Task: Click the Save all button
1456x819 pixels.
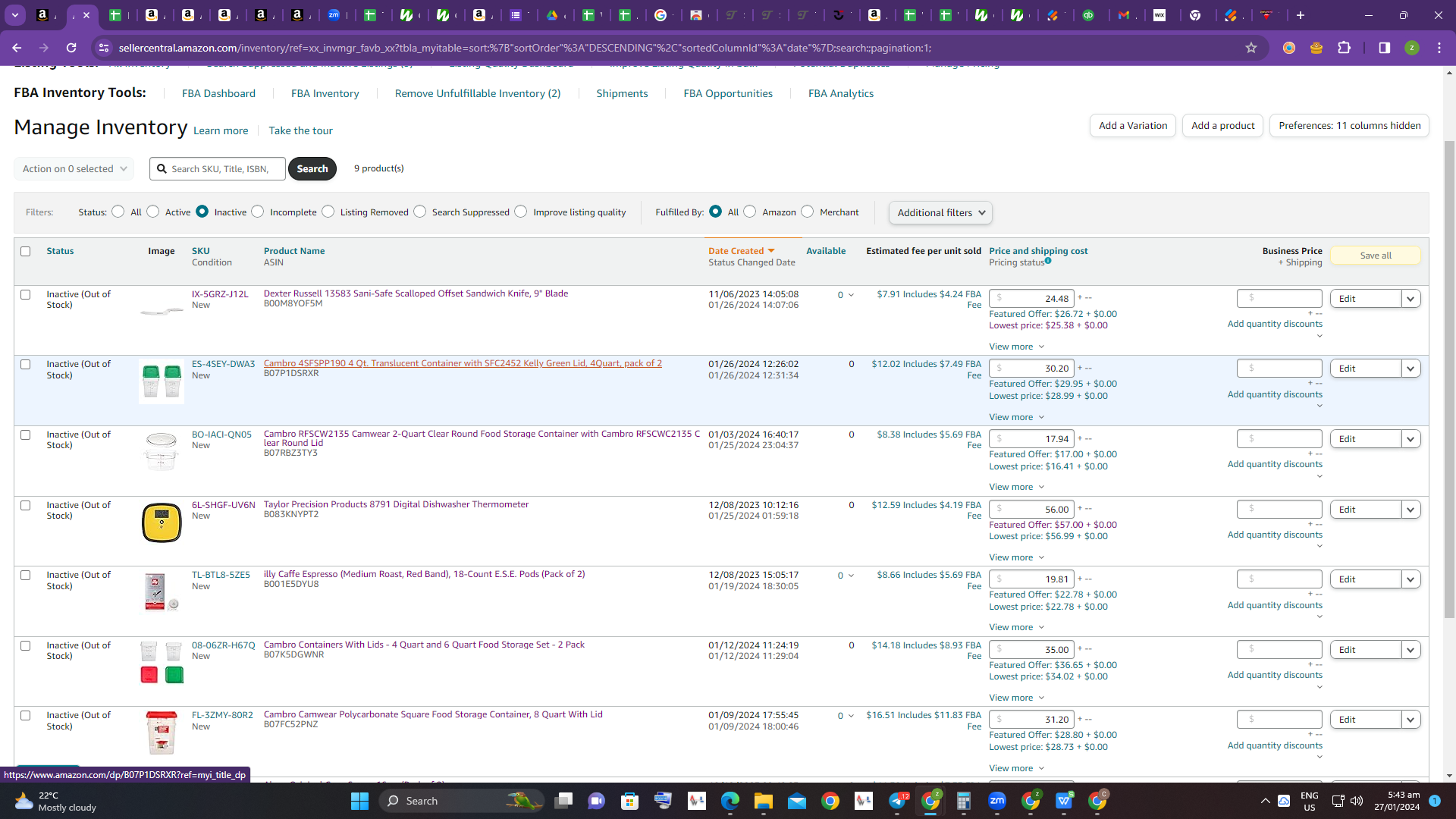Action: pyautogui.click(x=1376, y=256)
